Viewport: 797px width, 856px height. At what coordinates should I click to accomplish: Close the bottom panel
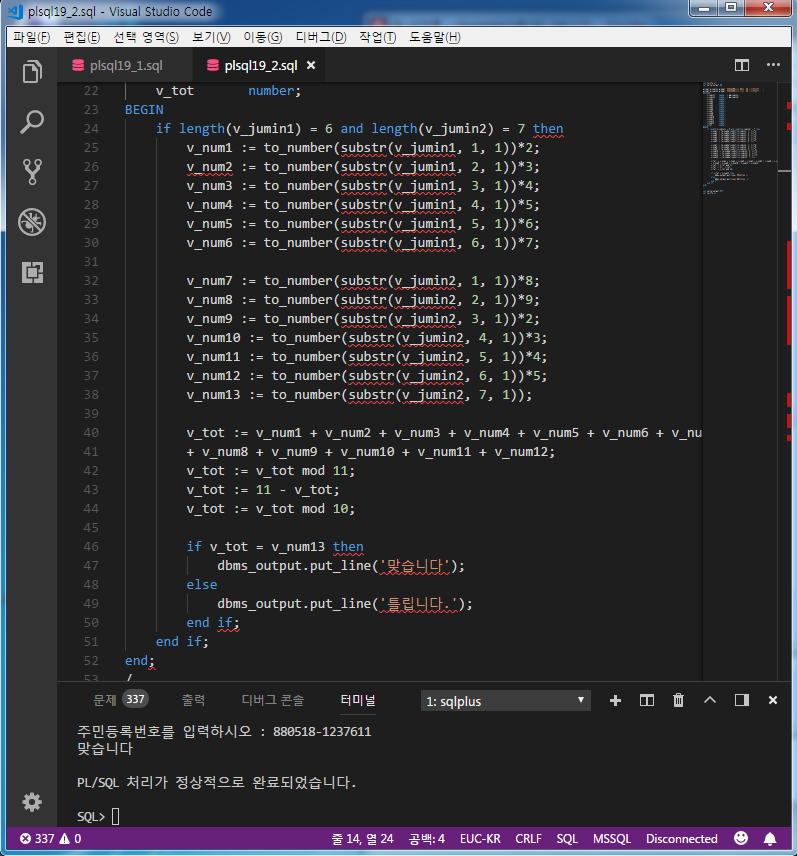click(773, 700)
